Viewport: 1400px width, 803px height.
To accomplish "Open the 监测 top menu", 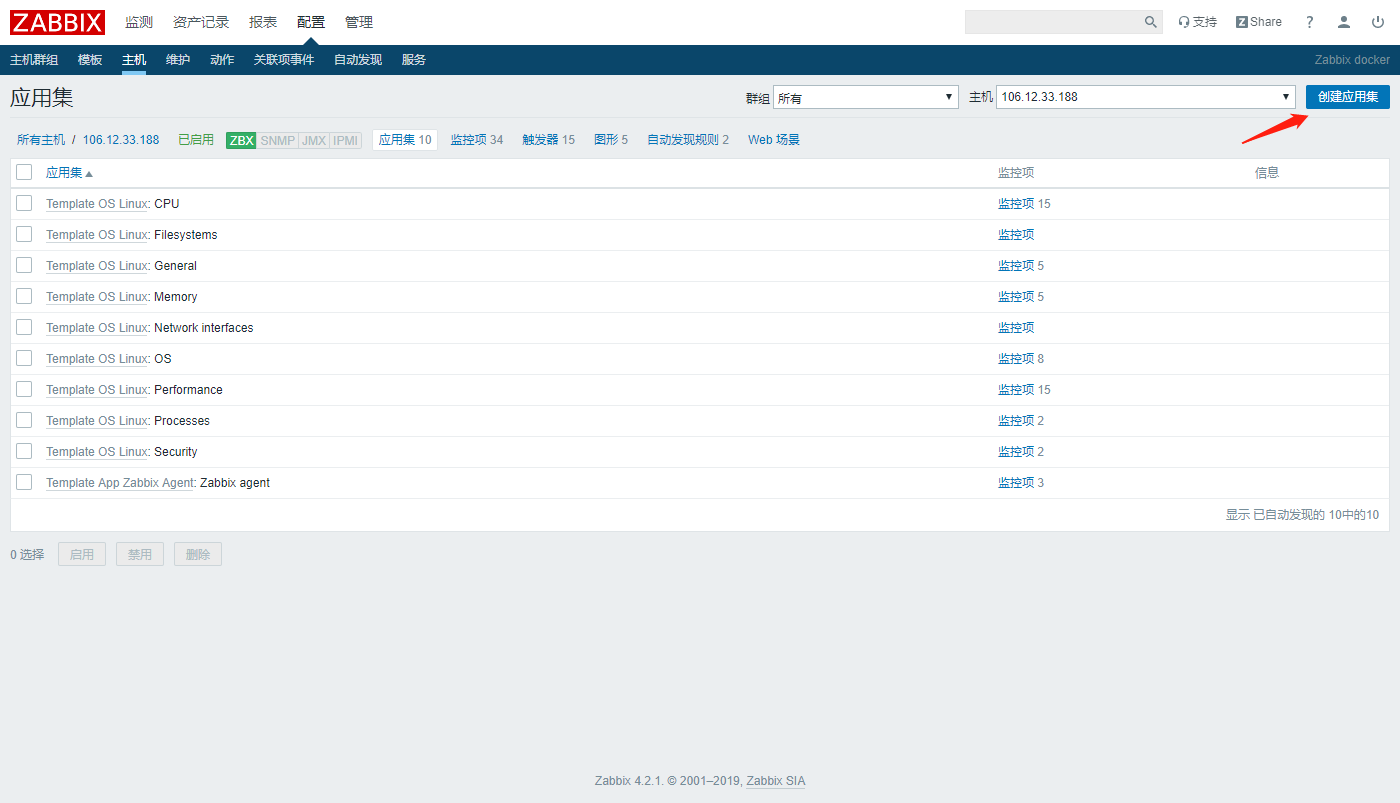I will coord(139,22).
